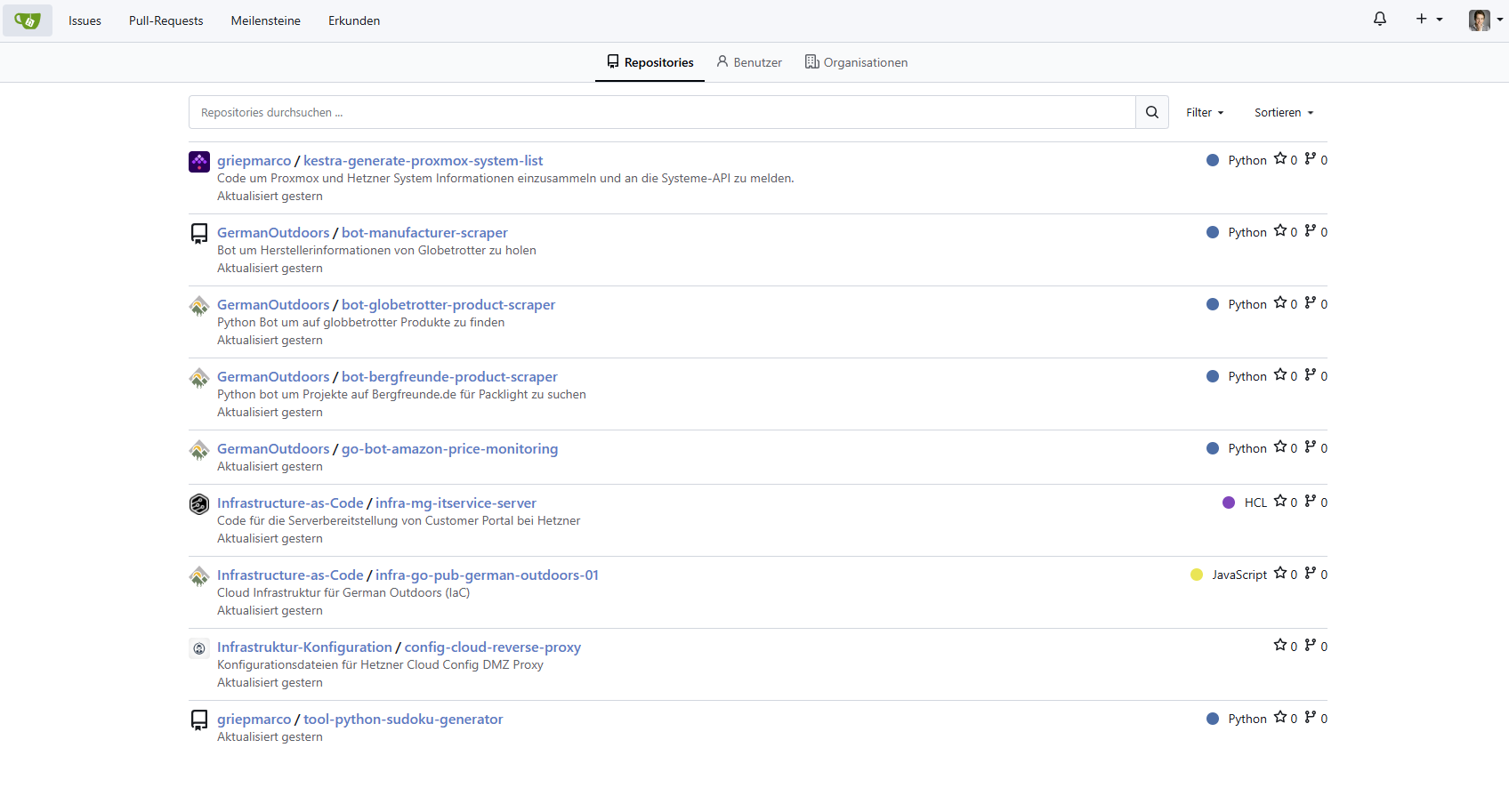Open the tool-python-sudoku-generator repository link
This screenshot has width=1509, height=812.
pyautogui.click(x=403, y=720)
